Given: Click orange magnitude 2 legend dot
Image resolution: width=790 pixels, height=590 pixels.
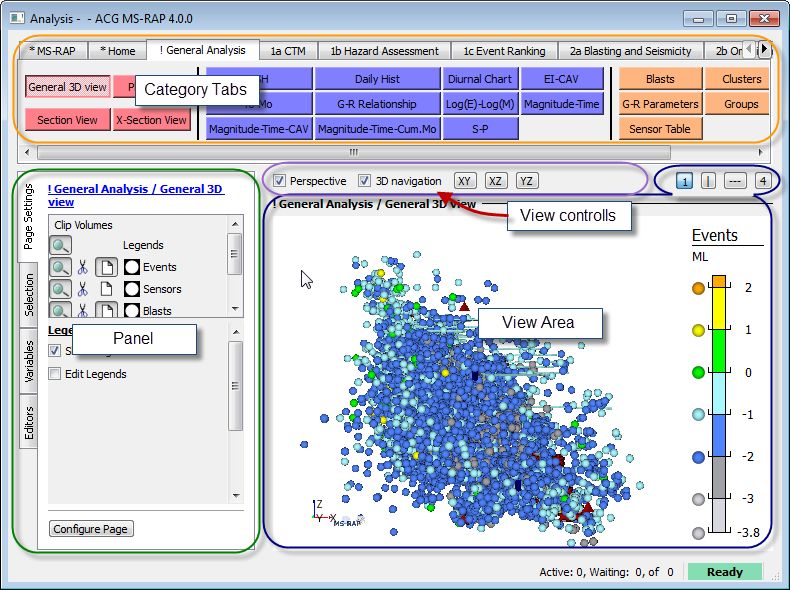Looking at the screenshot, I should click(x=698, y=288).
